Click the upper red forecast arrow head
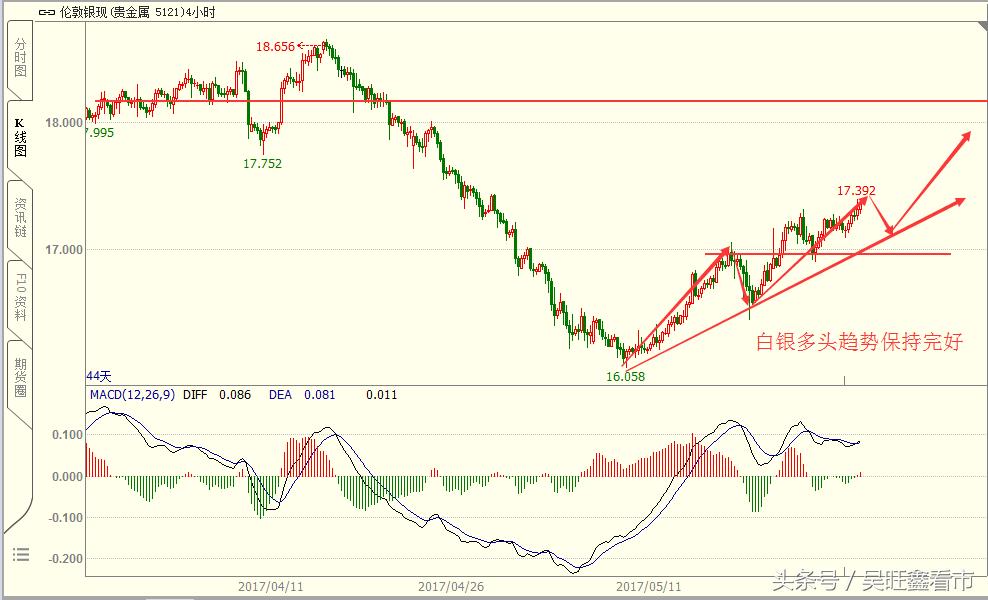Screen dimensions: 988x600 [966, 134]
